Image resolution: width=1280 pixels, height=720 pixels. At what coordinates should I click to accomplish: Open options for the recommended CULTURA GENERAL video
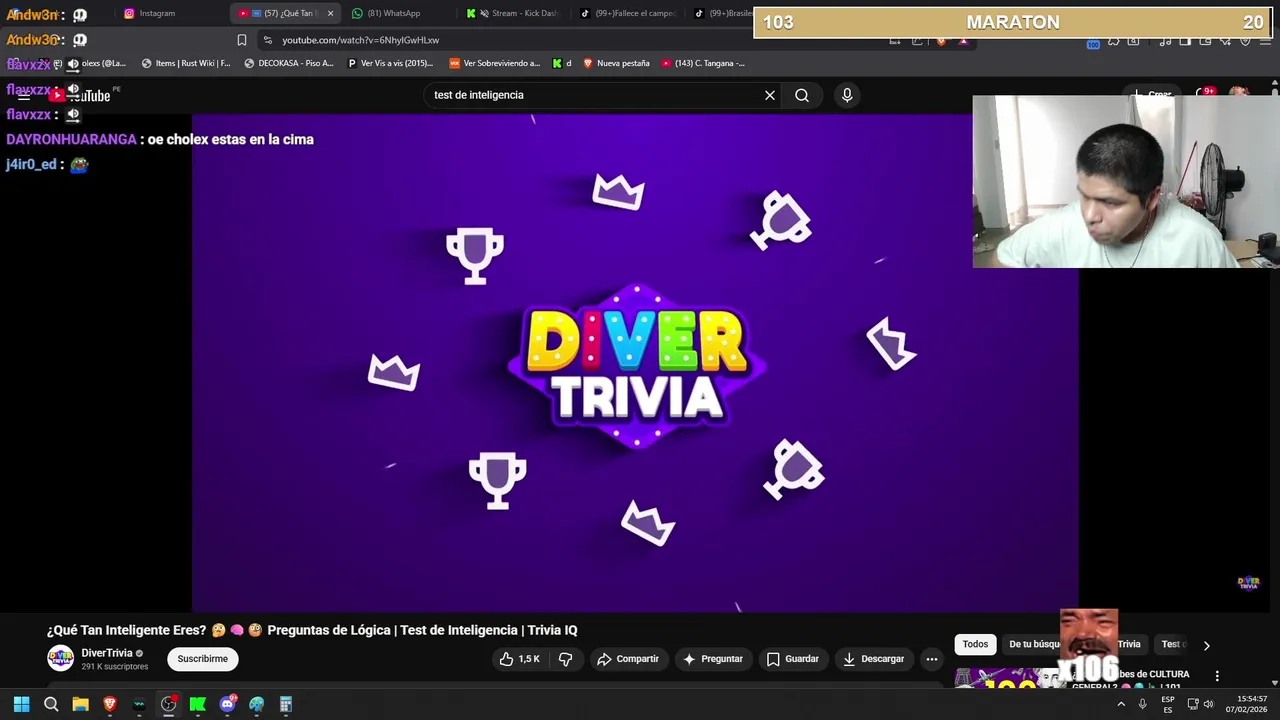pos(1217,676)
